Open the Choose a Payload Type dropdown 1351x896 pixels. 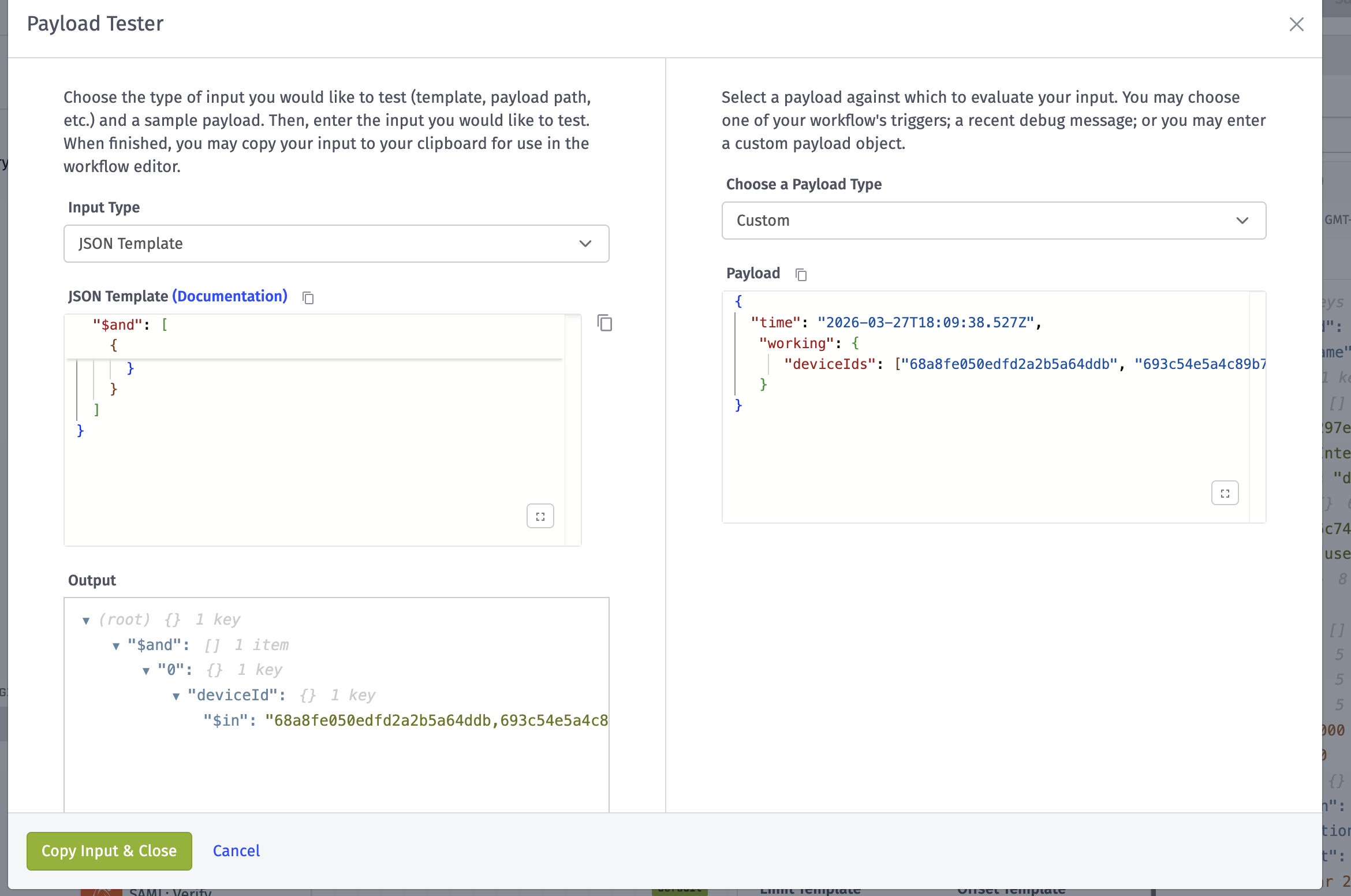pos(994,221)
